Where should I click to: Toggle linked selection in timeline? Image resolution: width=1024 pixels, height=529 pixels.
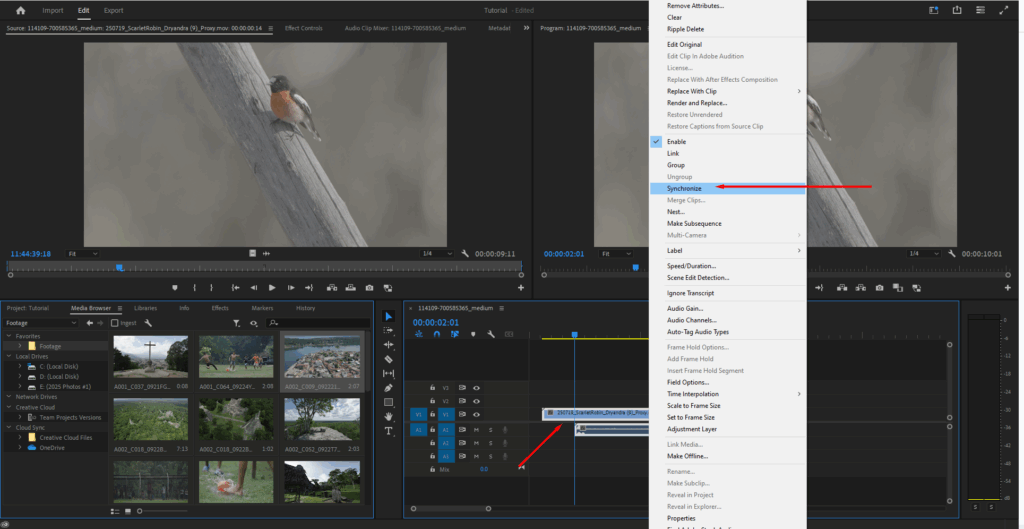[455, 334]
